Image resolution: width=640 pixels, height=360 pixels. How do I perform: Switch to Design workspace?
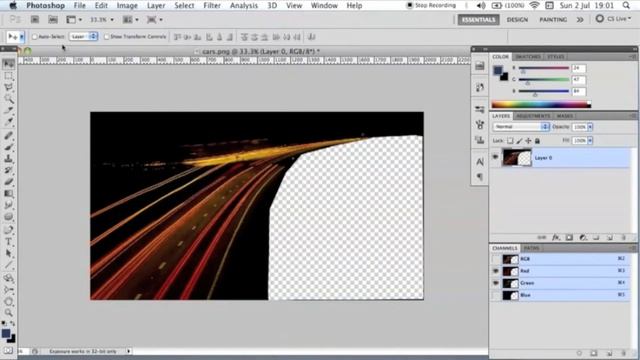point(517,20)
